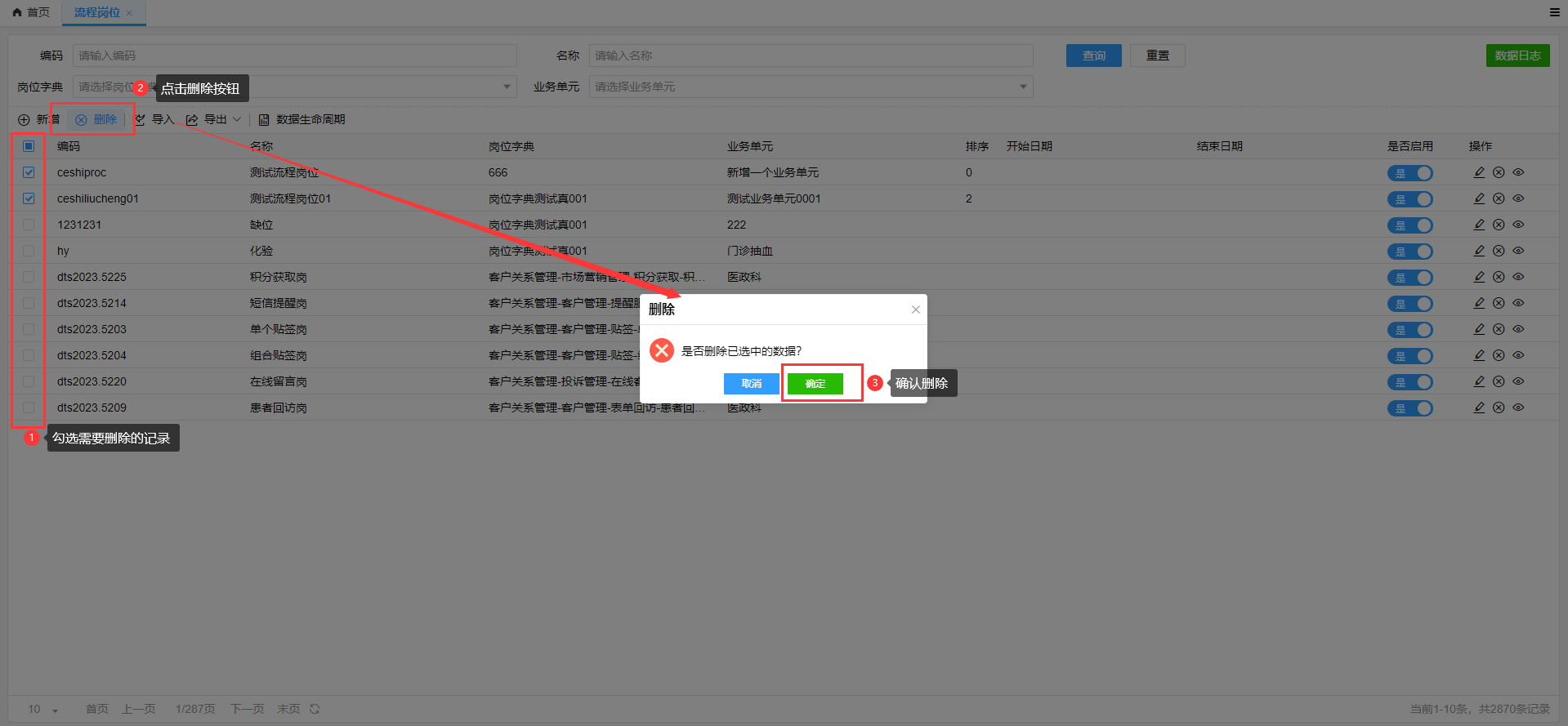Toggle the select-all header checkbox
Screen dimensions: 1568x726
point(29,146)
